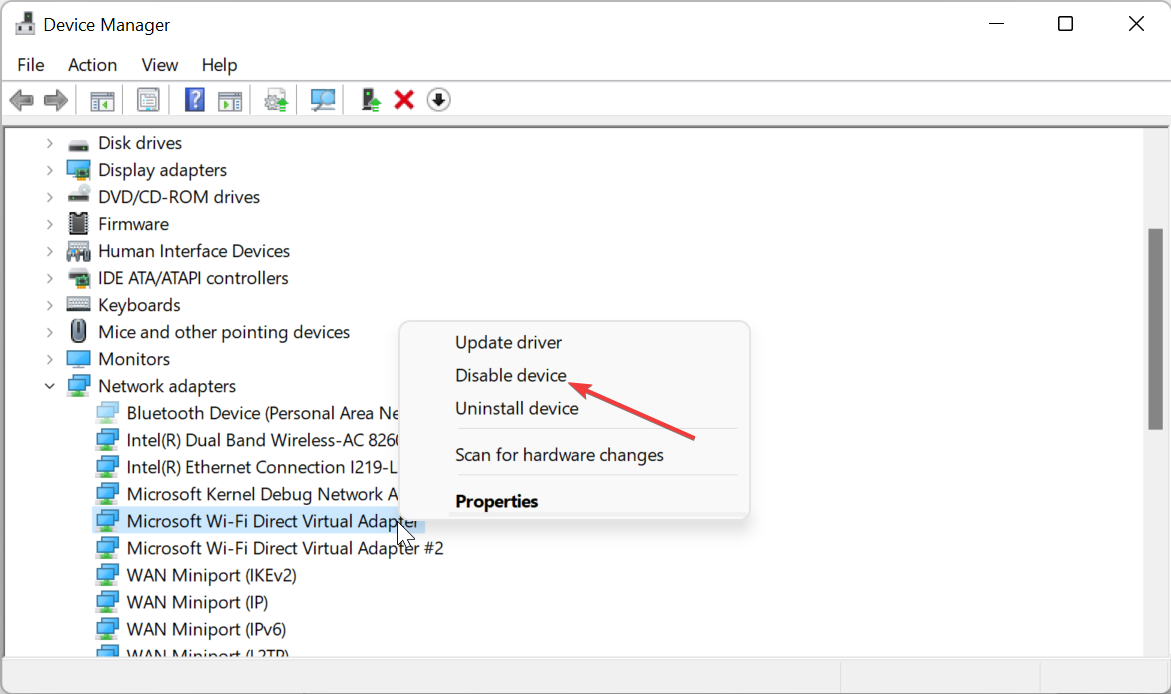Close the Device Manager window
This screenshot has height=694, width=1171.
pyautogui.click(x=1136, y=24)
